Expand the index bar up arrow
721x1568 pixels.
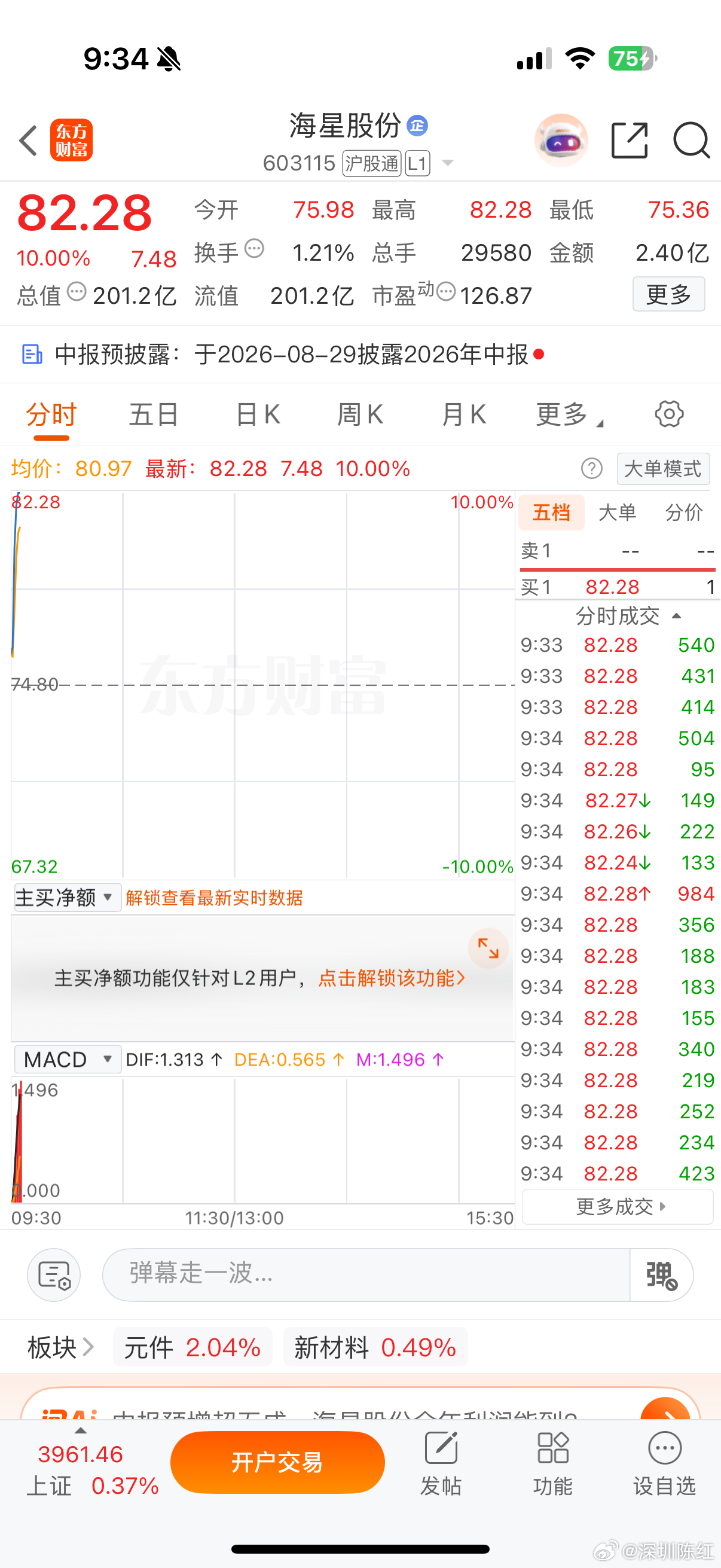[x=80, y=1430]
